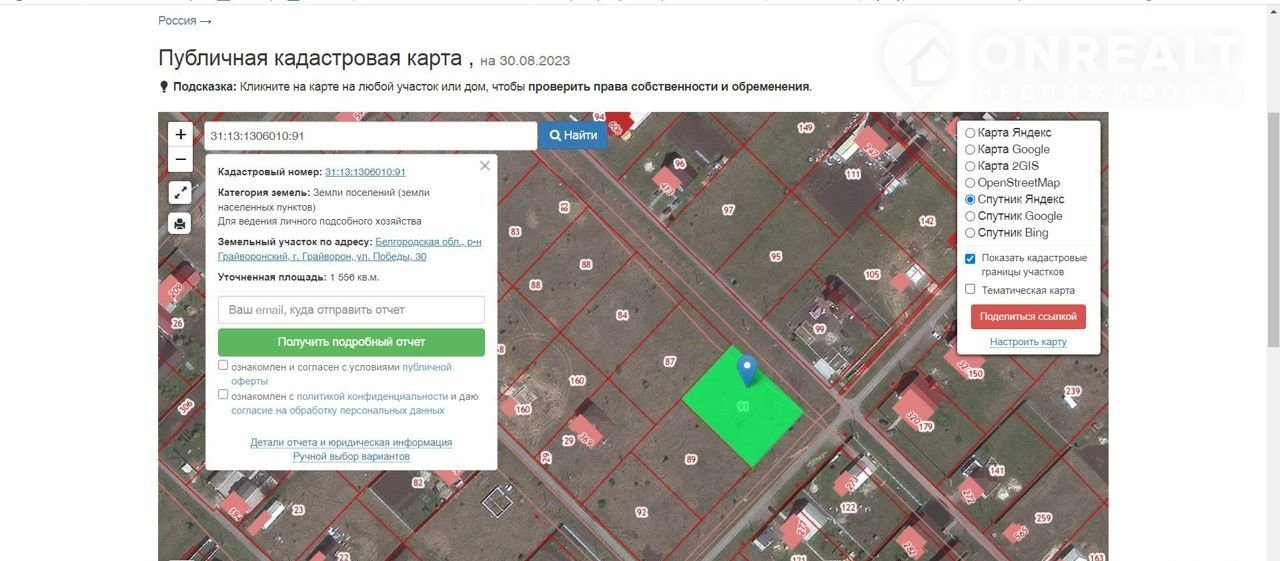Open Настроить карту settings link
Screen dimensions: 1280x561
click(1028, 342)
